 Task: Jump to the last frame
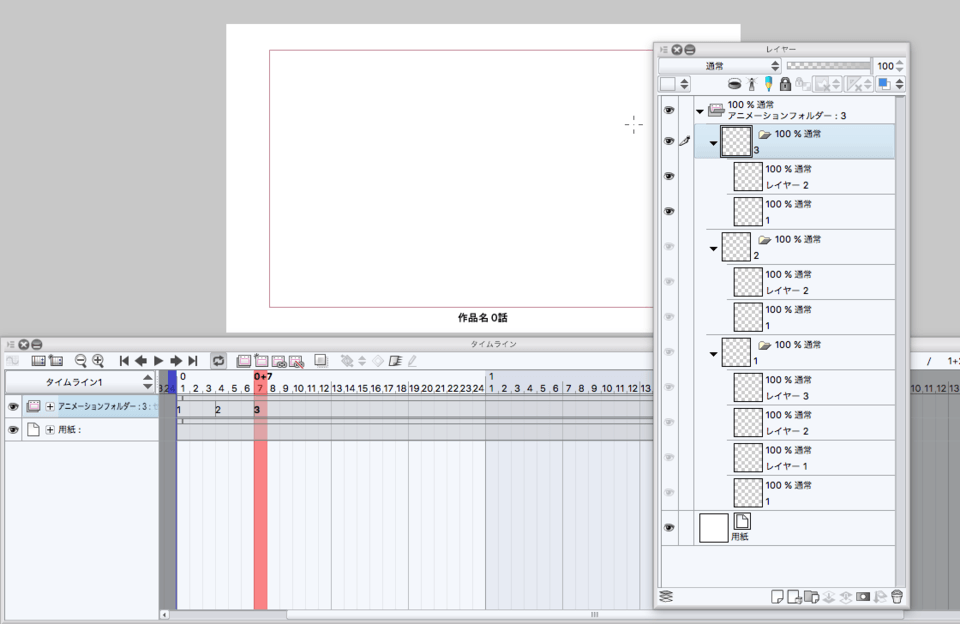193,361
